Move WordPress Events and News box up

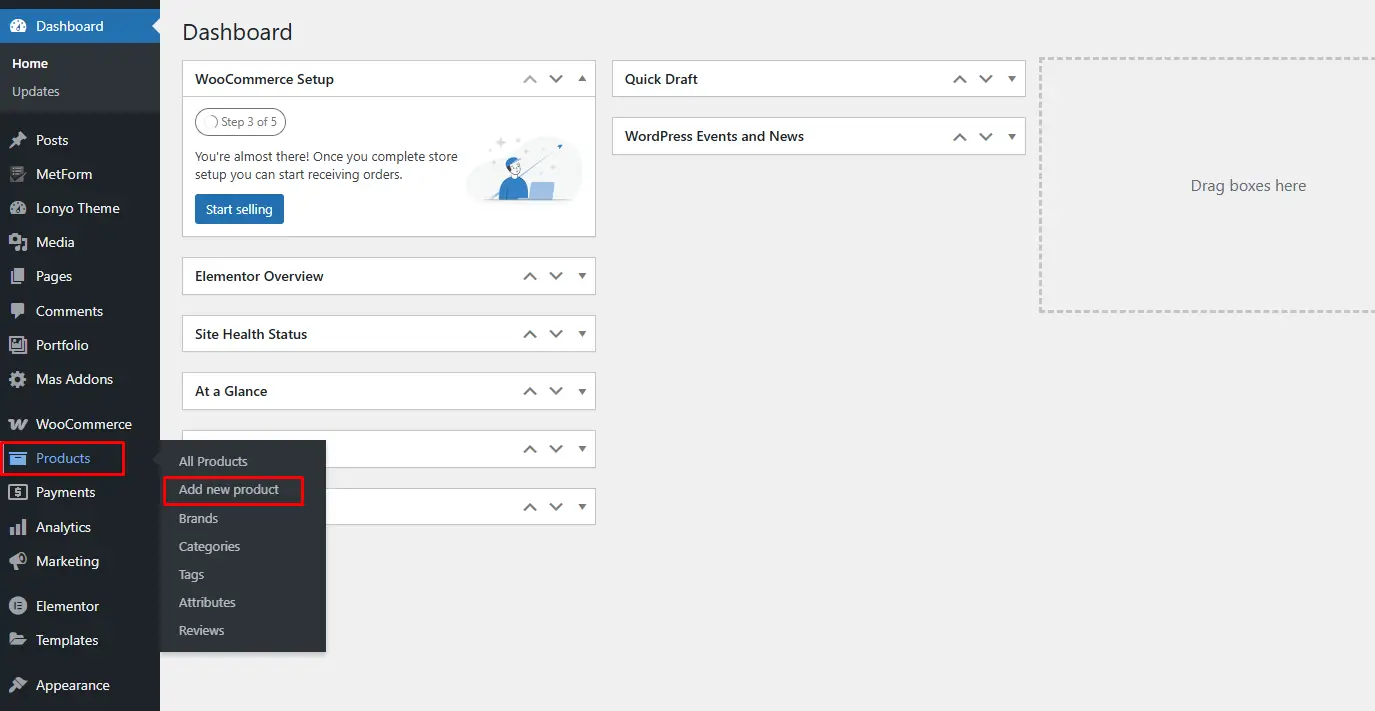[x=960, y=136]
